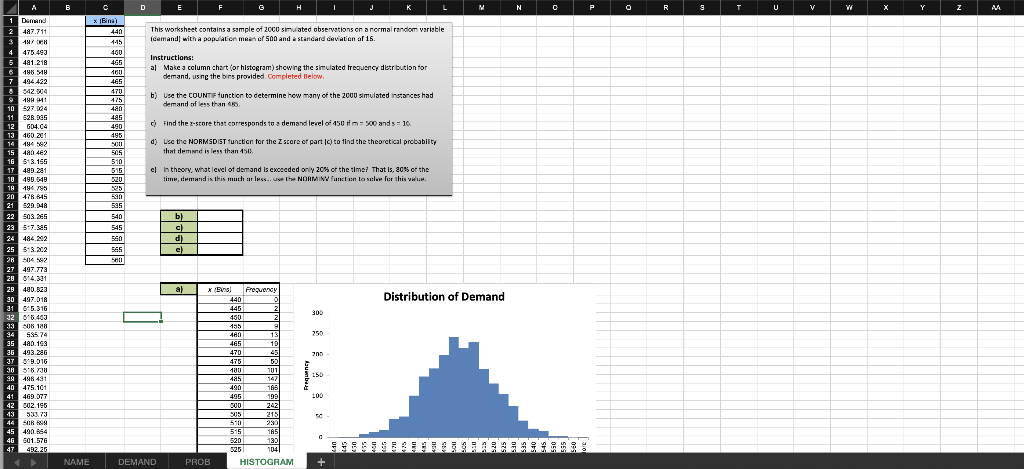Go to the previous sheet with the left arrow
The width and height of the screenshot is (1024, 469).
coord(18,462)
